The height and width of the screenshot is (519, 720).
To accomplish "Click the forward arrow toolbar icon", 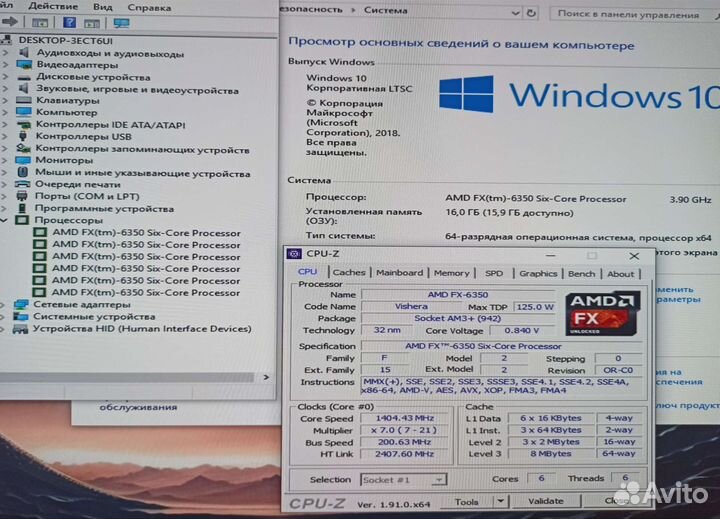I will (x=10, y=22).
